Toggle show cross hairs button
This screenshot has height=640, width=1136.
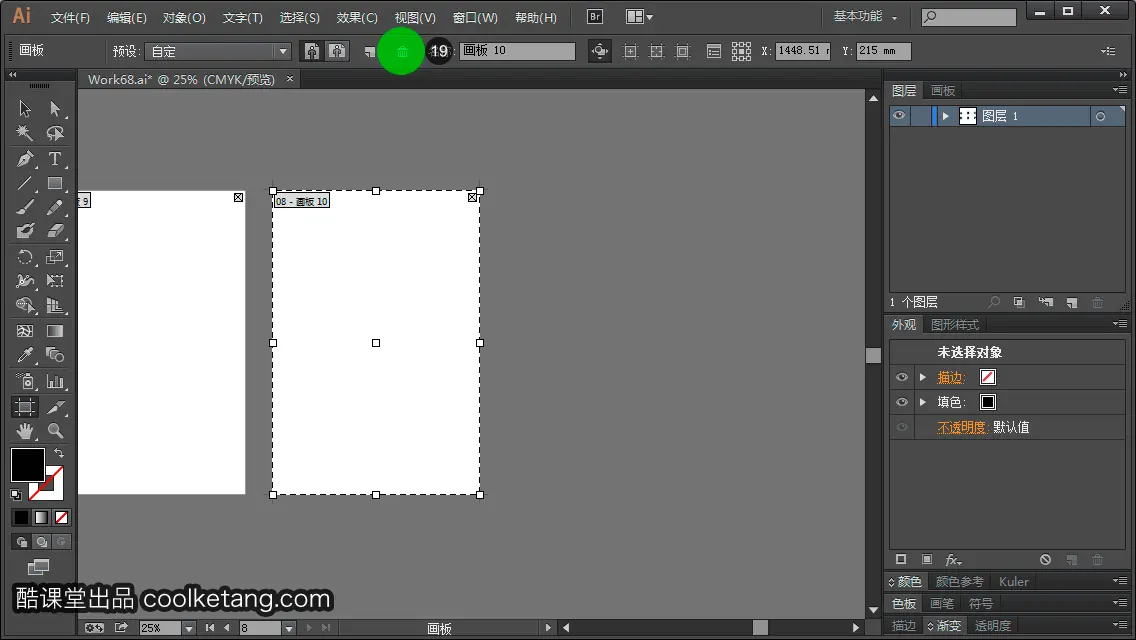pos(656,51)
